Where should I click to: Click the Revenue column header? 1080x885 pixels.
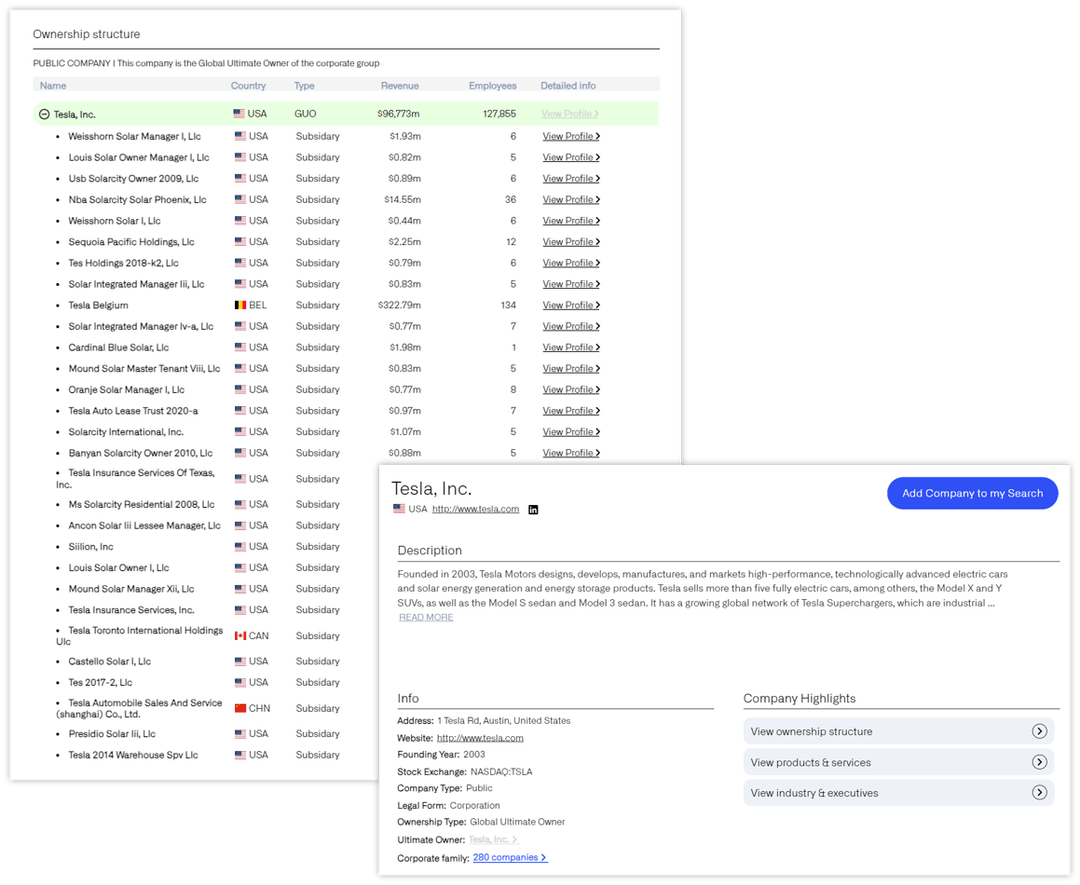tap(400, 86)
